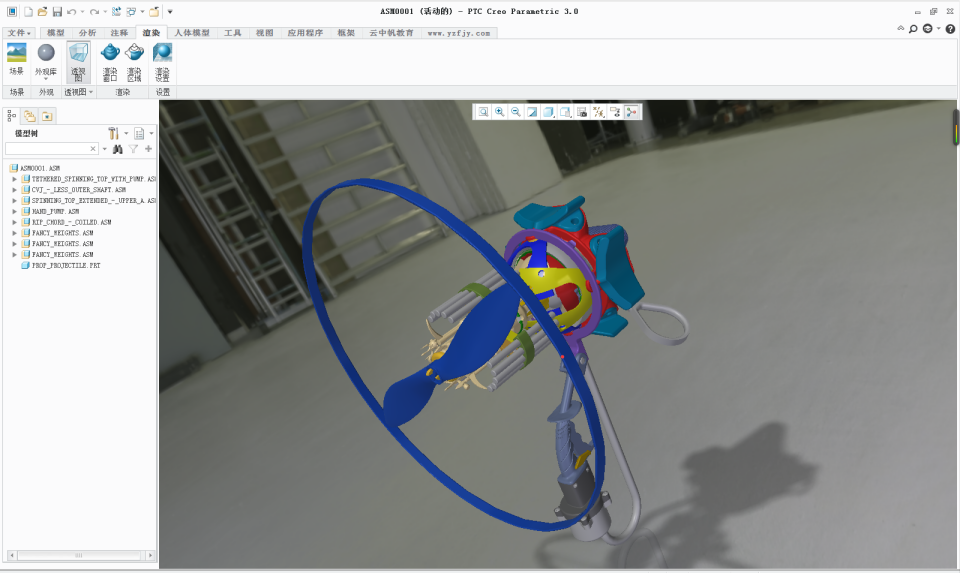Expand CVJ_-_LESS_OUTER_SHAFT.ASM node

pyautogui.click(x=15, y=190)
